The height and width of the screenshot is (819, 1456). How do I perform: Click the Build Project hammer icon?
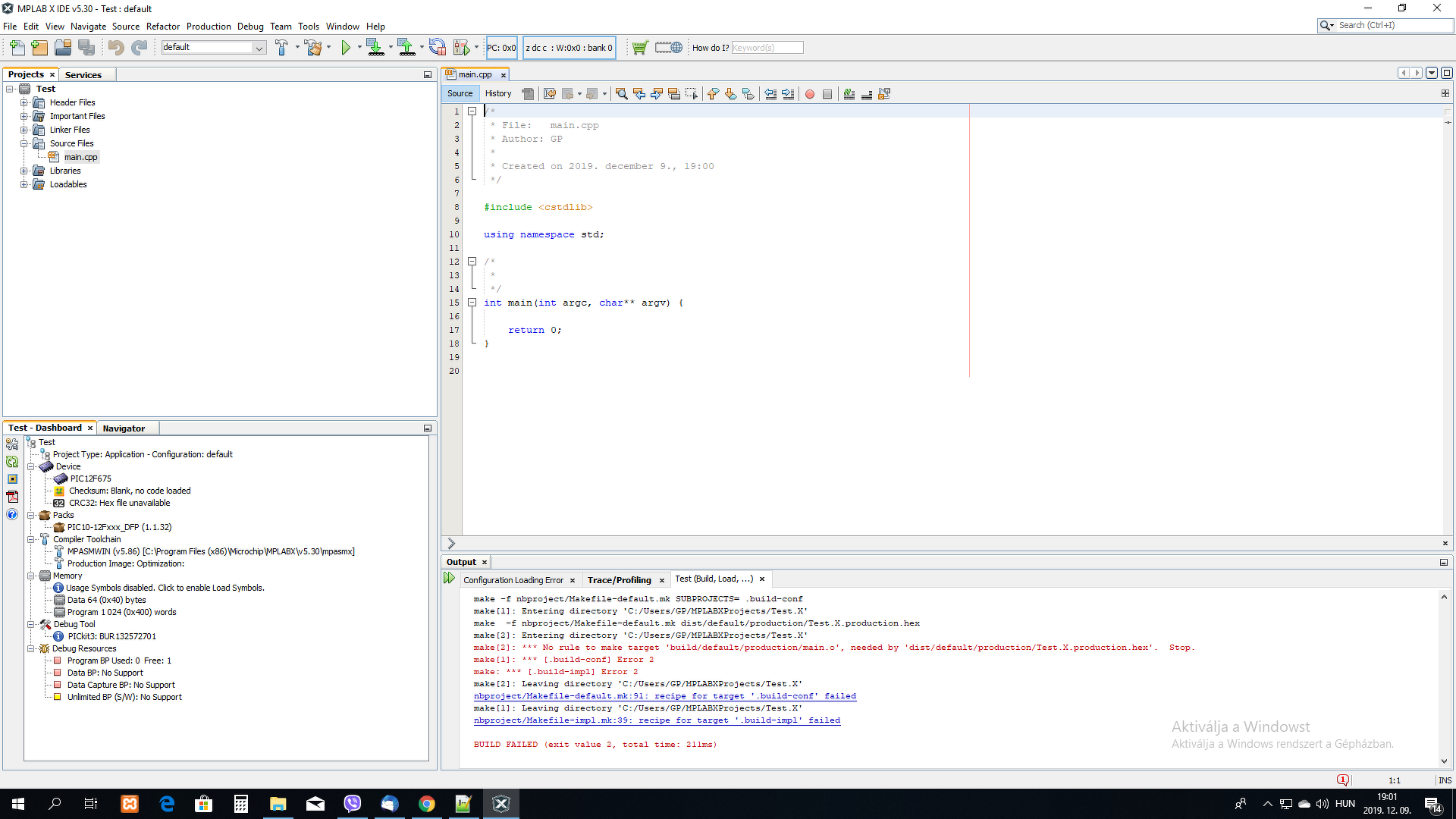click(281, 48)
